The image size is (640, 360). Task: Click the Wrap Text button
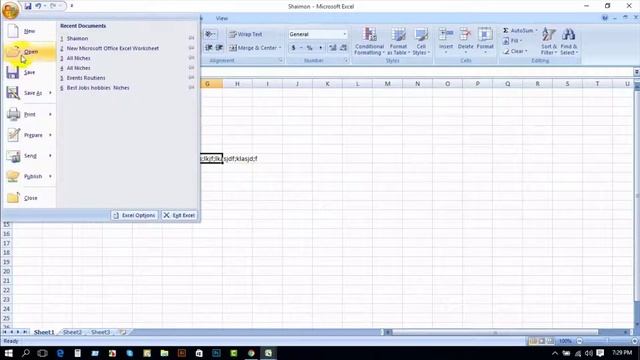click(246, 34)
